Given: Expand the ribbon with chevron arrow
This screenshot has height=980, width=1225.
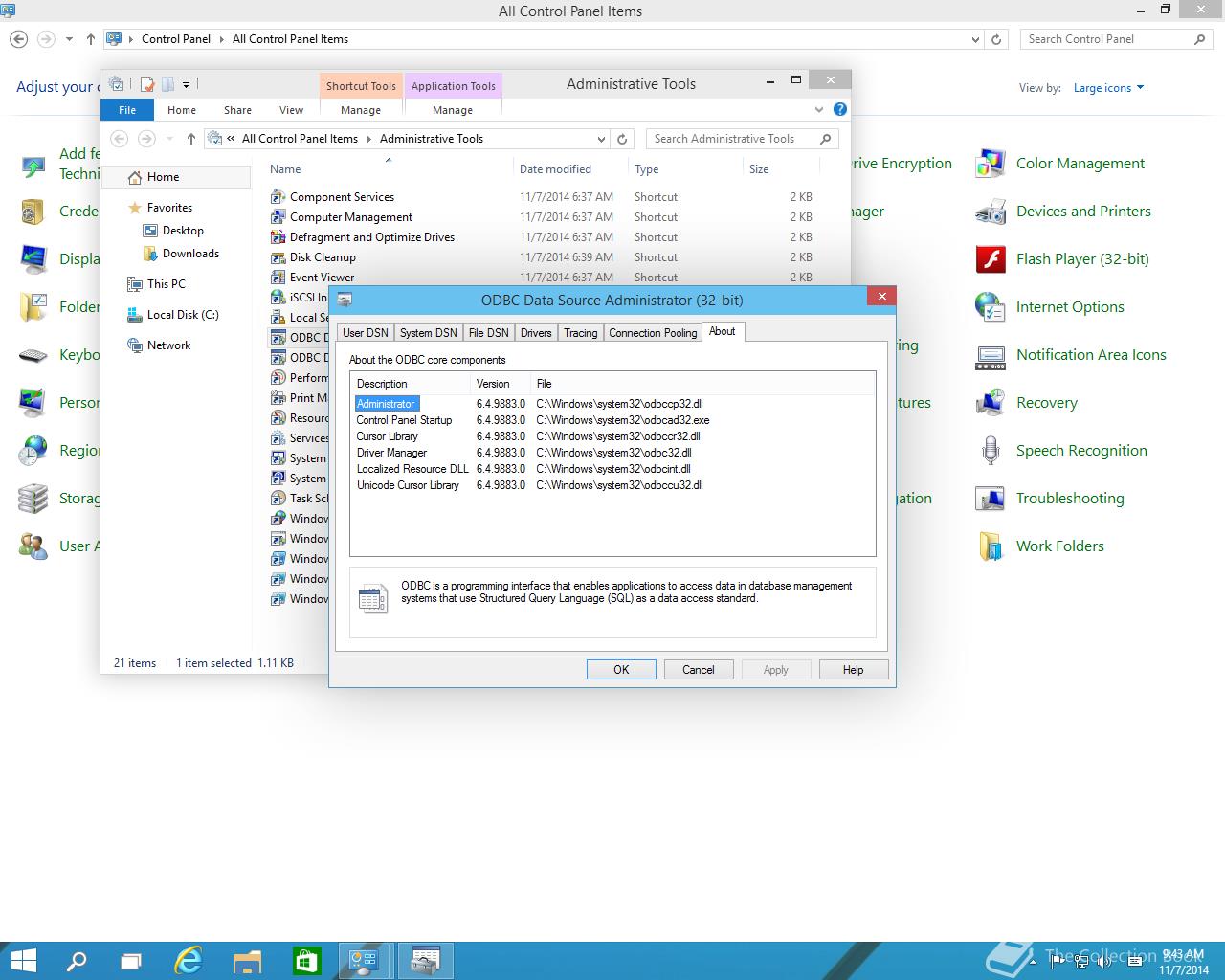Looking at the screenshot, I should pyautogui.click(x=819, y=110).
